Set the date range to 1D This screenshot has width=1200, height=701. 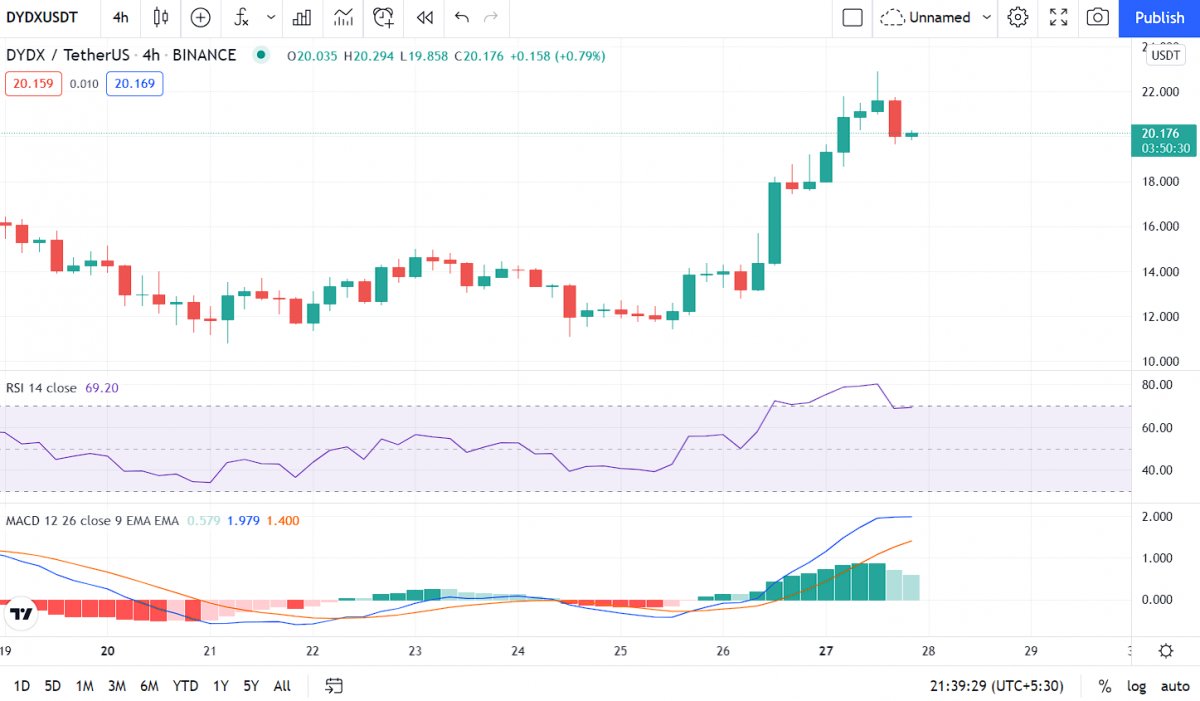21,686
